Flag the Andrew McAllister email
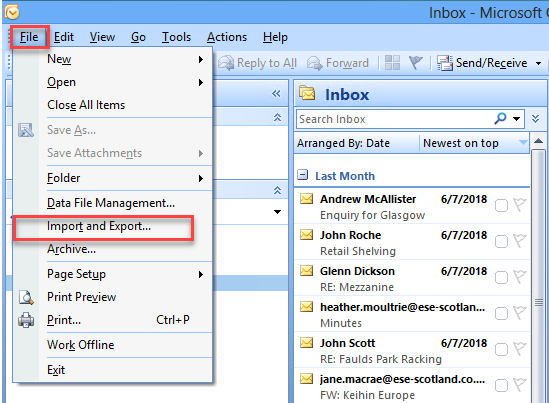This screenshot has width=549, height=403. [520, 205]
